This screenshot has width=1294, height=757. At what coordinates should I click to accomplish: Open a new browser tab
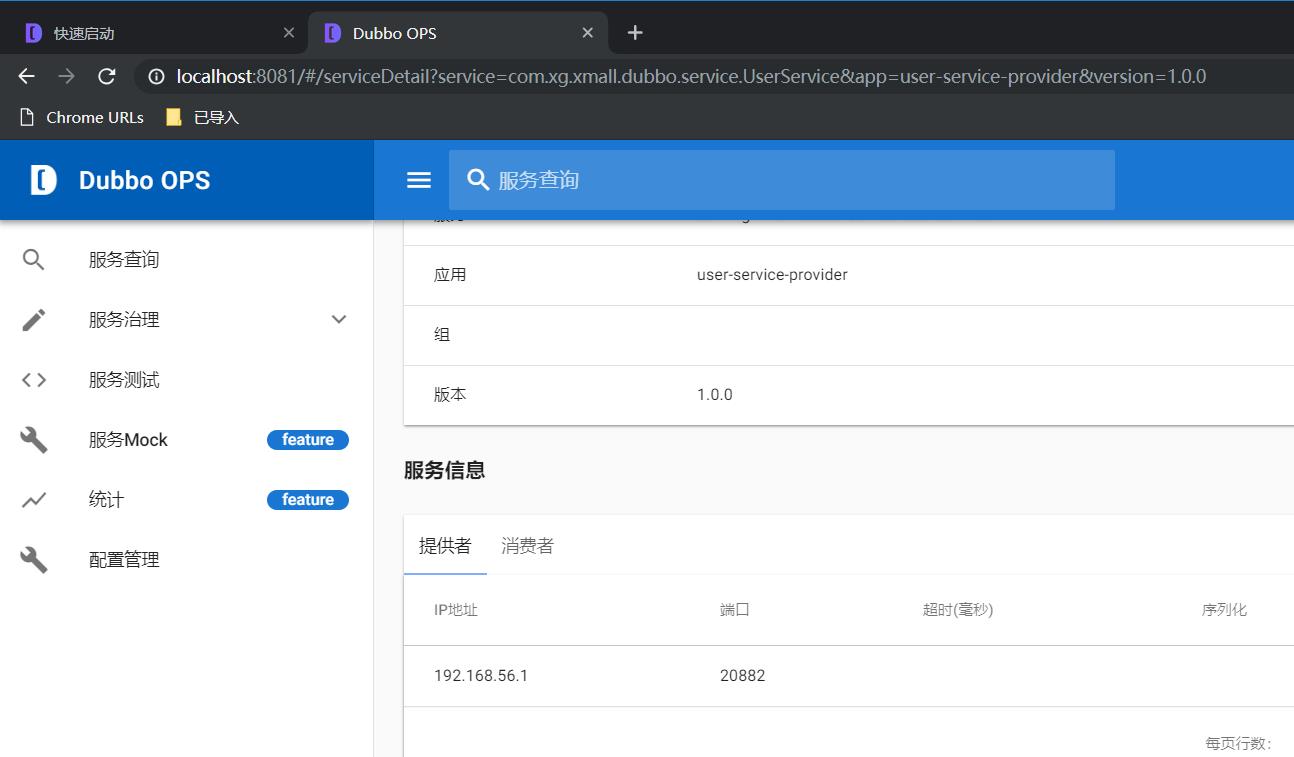coord(635,33)
